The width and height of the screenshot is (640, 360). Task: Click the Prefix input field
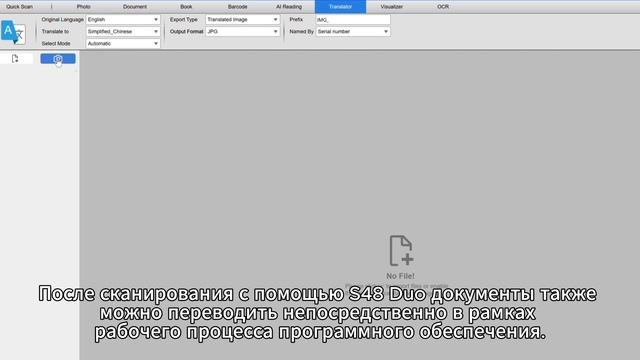coord(353,20)
